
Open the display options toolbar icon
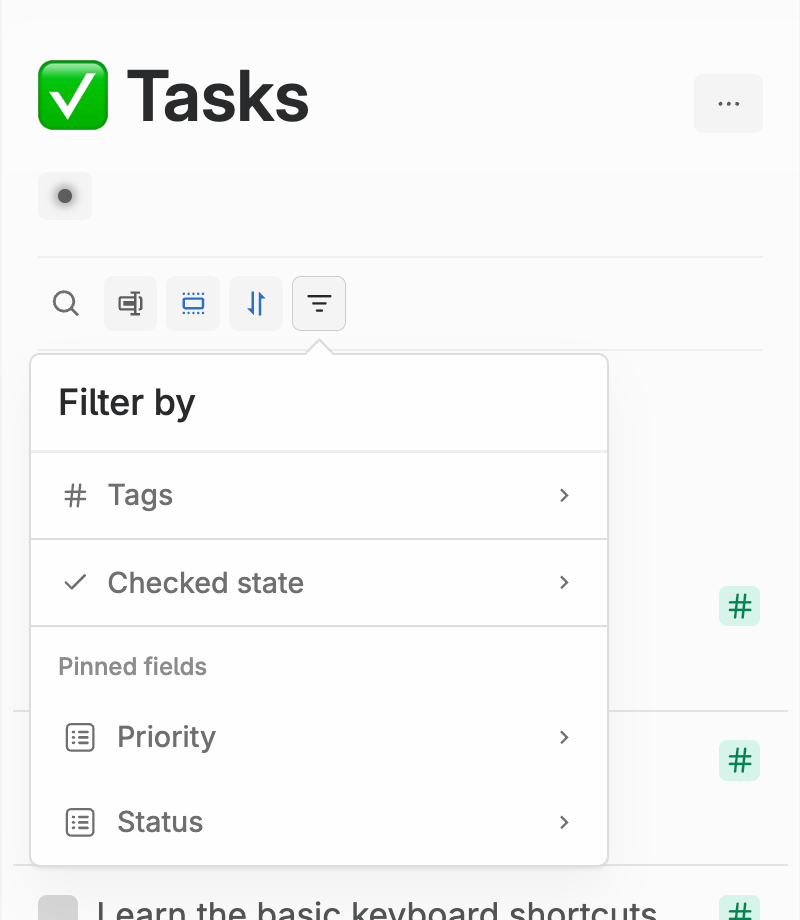pyautogui.click(x=130, y=303)
